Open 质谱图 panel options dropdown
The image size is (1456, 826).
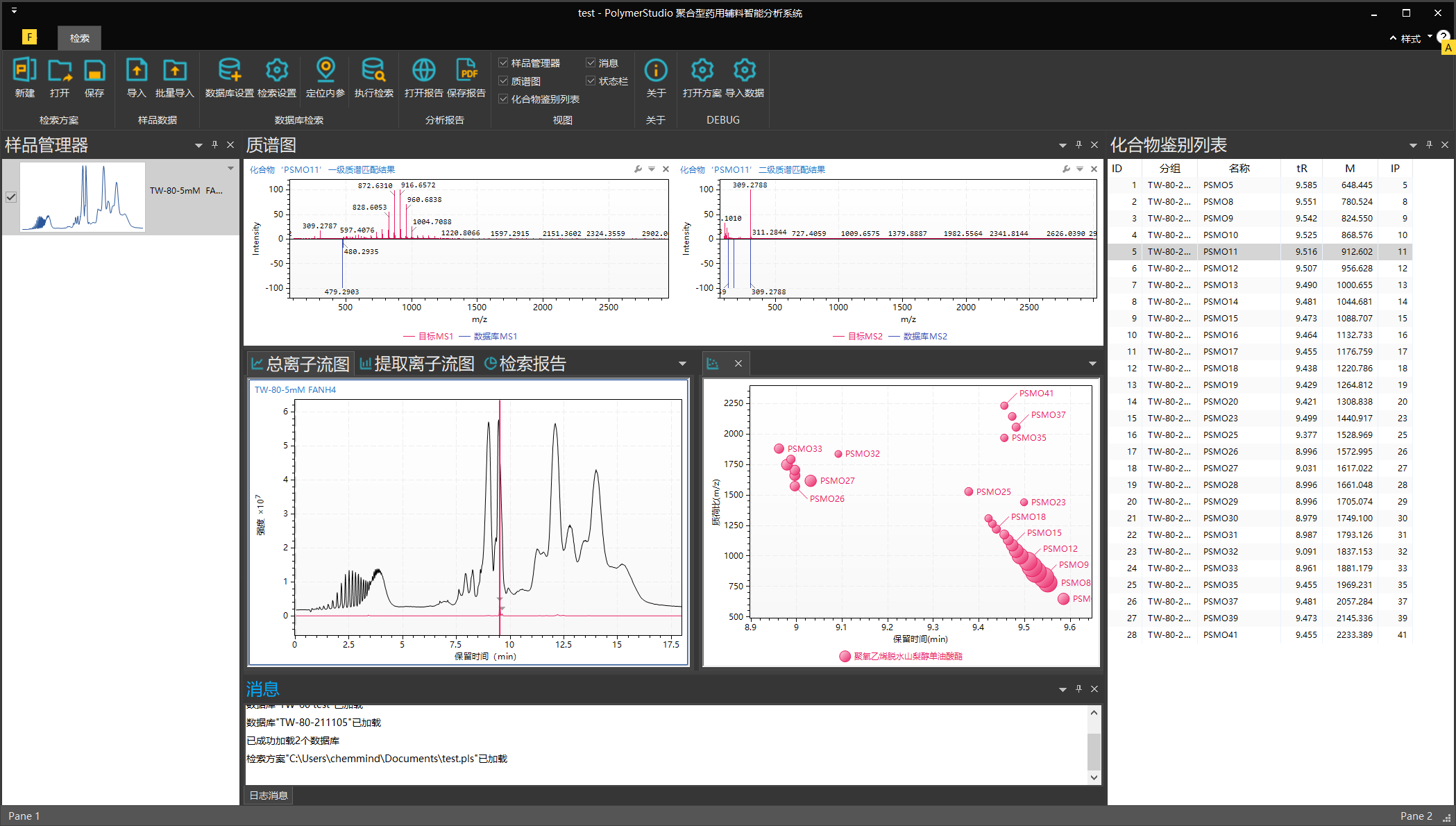click(1063, 145)
